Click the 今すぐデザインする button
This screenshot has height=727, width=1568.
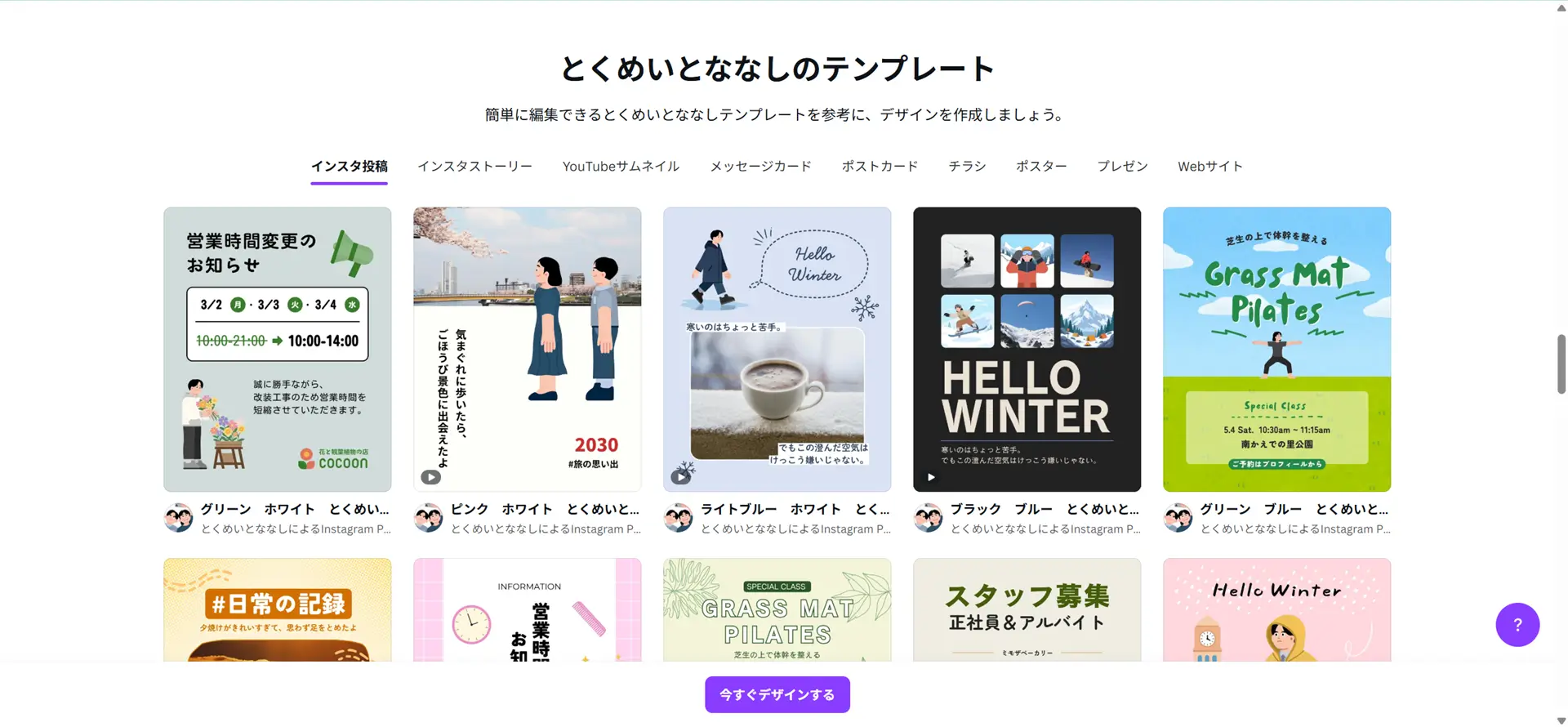[777, 694]
